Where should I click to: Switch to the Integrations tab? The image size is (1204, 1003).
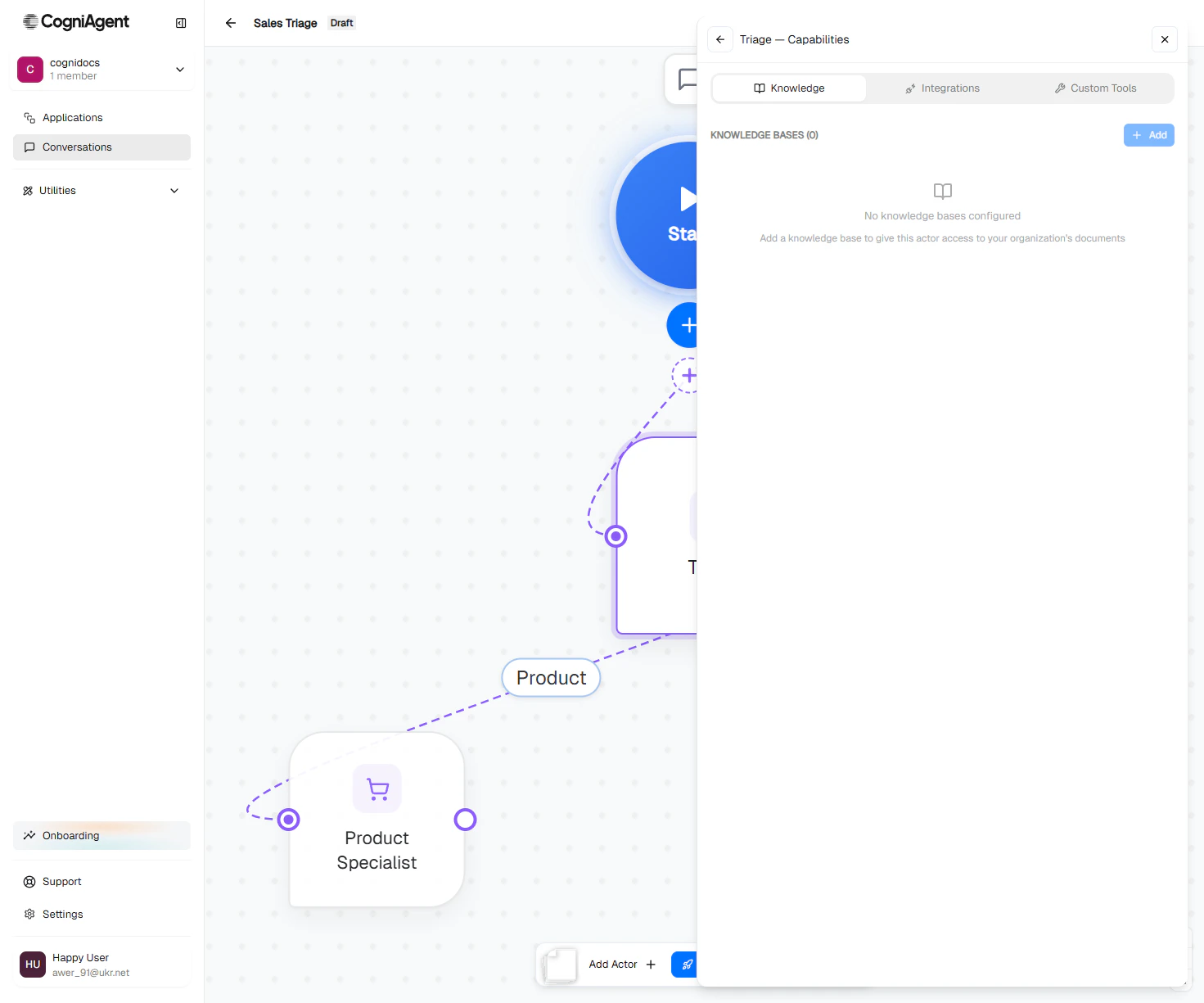pyautogui.click(x=942, y=88)
